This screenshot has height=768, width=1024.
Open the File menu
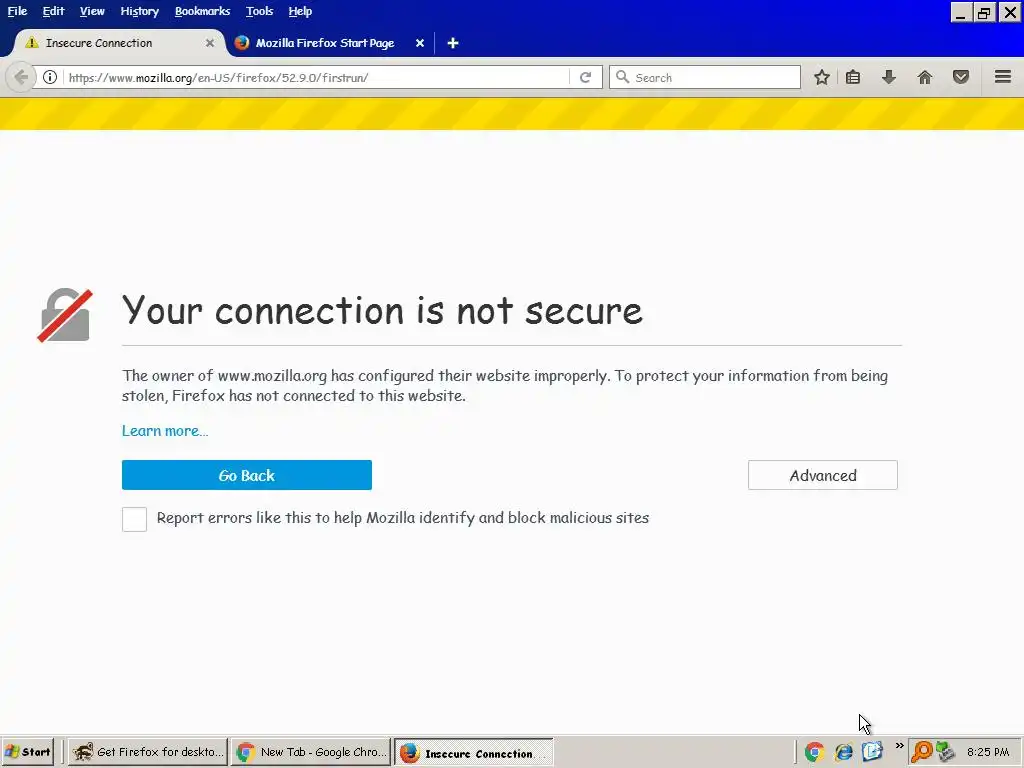[x=17, y=11]
